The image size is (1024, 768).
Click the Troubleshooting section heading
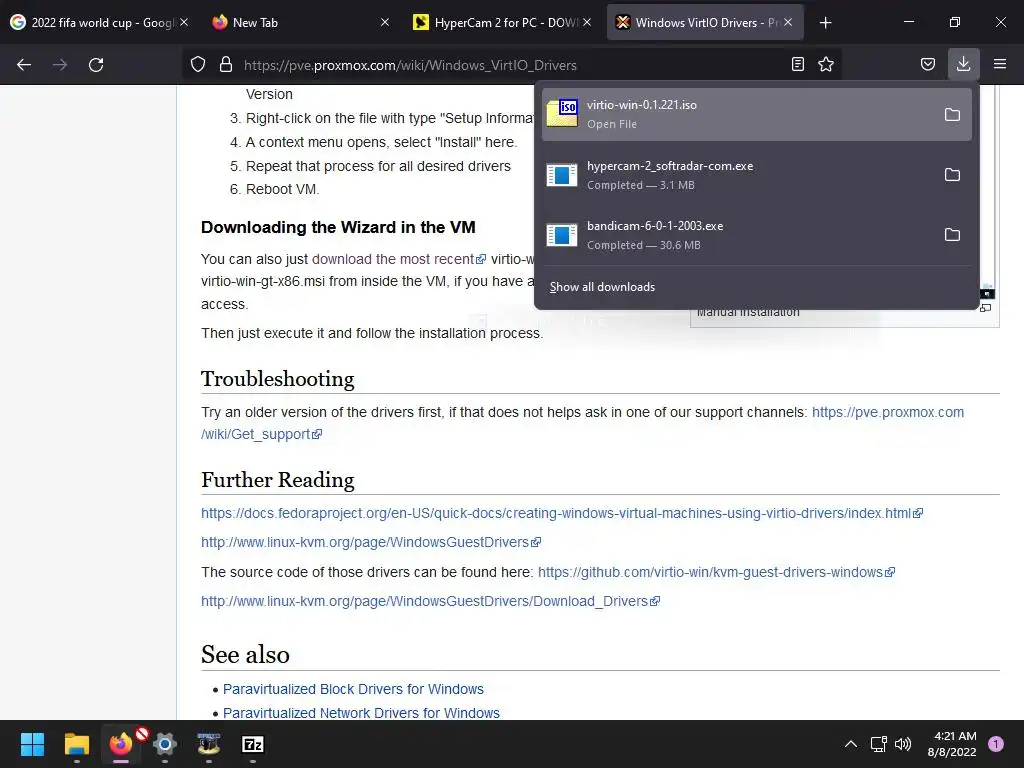point(278,379)
